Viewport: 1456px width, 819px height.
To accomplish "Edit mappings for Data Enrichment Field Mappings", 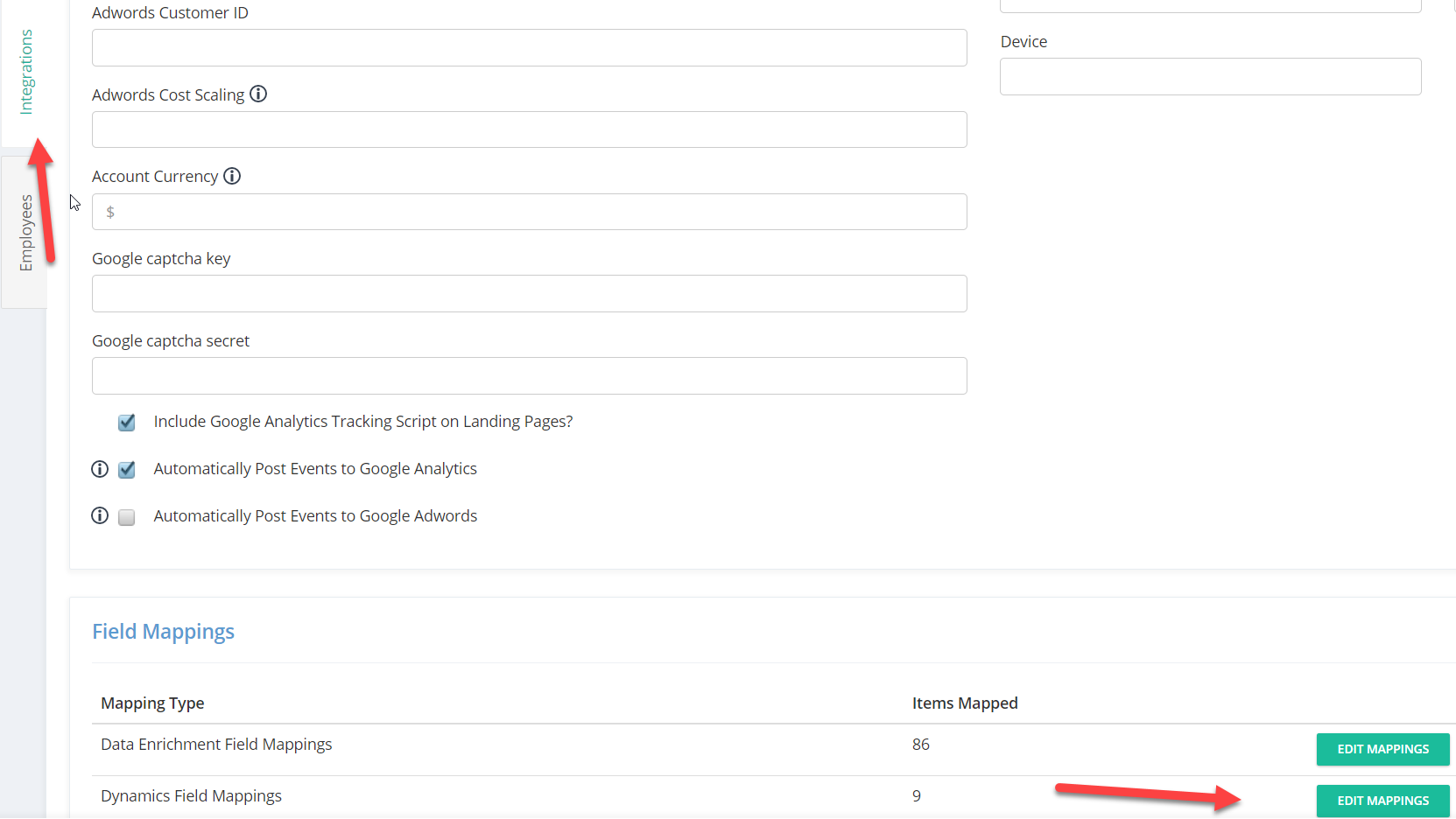I will click(x=1382, y=749).
